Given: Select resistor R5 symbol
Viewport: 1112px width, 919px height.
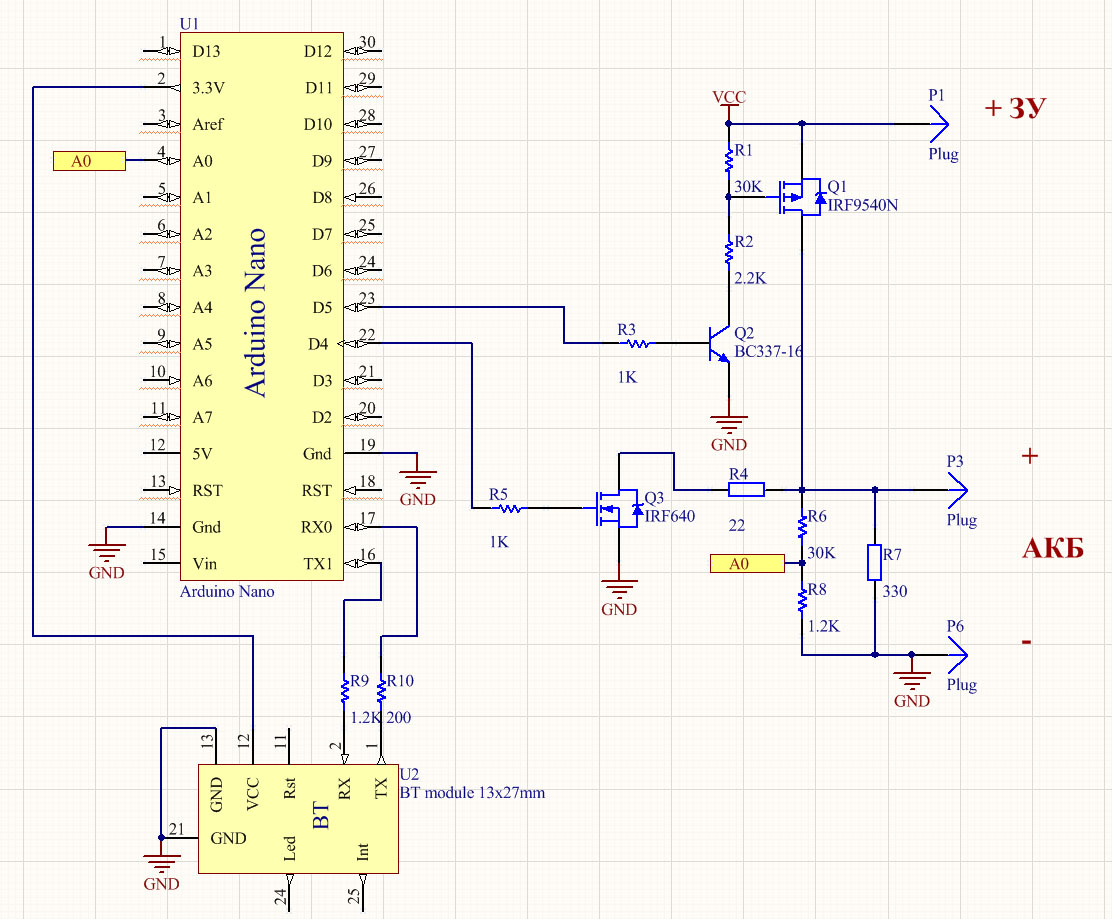Looking at the screenshot, I should coord(508,508).
